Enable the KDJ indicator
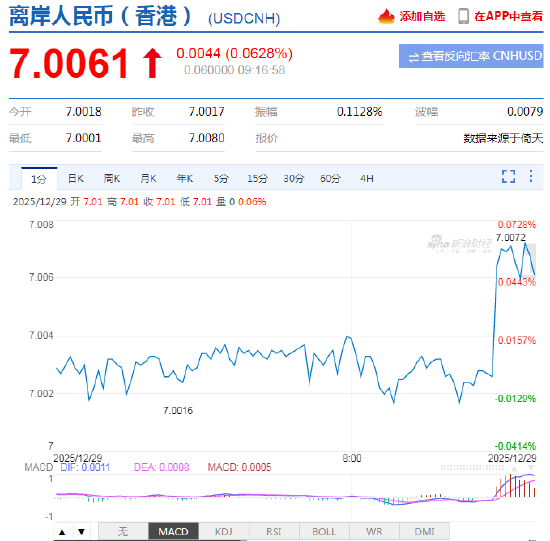This screenshot has height=541, width=550. (x=224, y=532)
